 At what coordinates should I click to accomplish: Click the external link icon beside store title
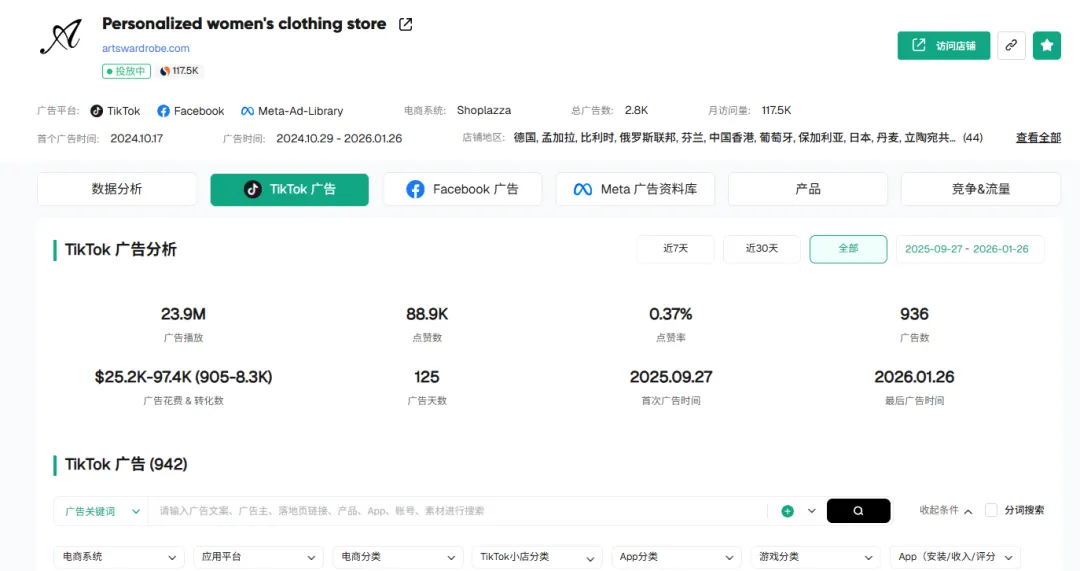(x=405, y=24)
